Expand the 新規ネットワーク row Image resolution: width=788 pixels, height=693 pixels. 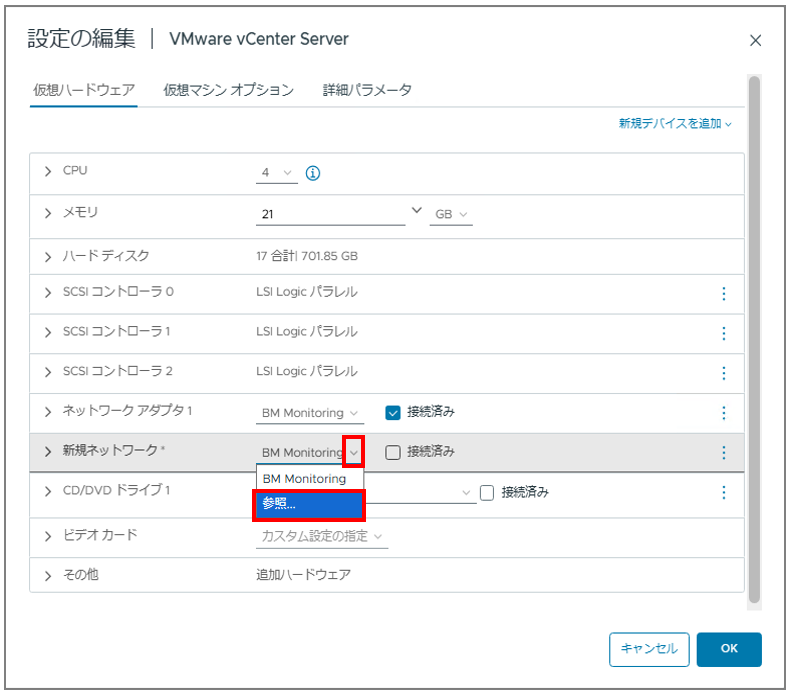coord(48,452)
